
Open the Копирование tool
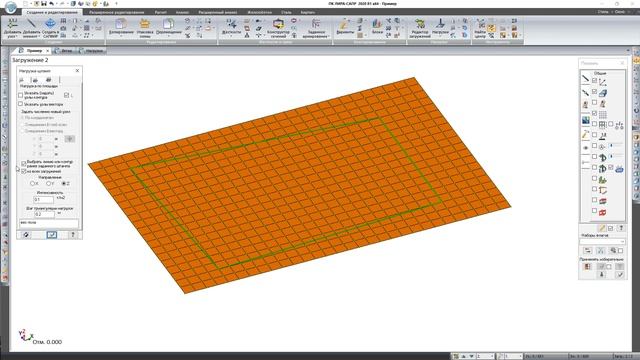(x=121, y=27)
